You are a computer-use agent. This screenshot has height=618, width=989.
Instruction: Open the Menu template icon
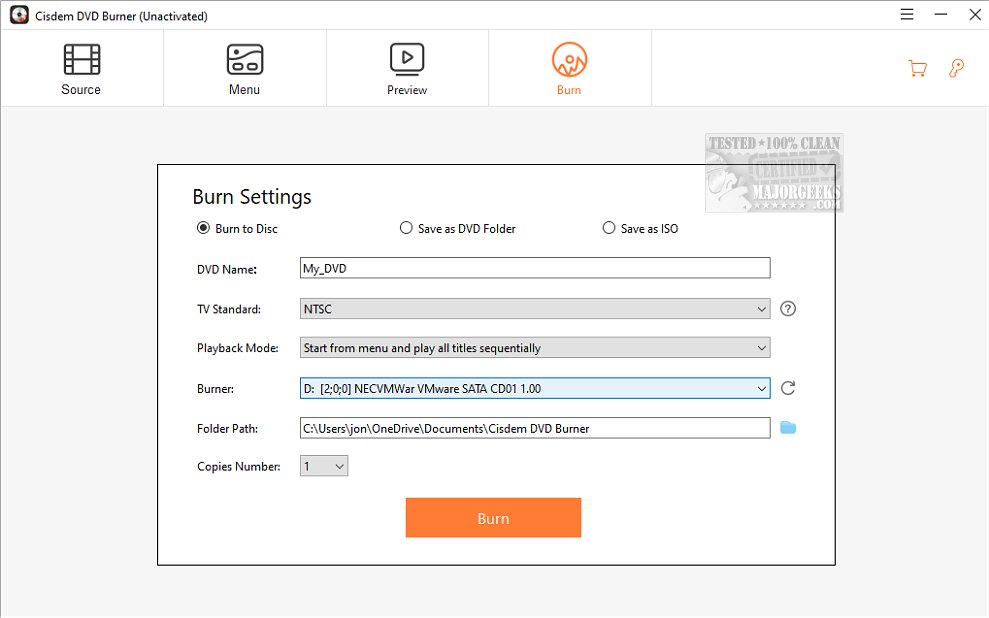coord(244,60)
